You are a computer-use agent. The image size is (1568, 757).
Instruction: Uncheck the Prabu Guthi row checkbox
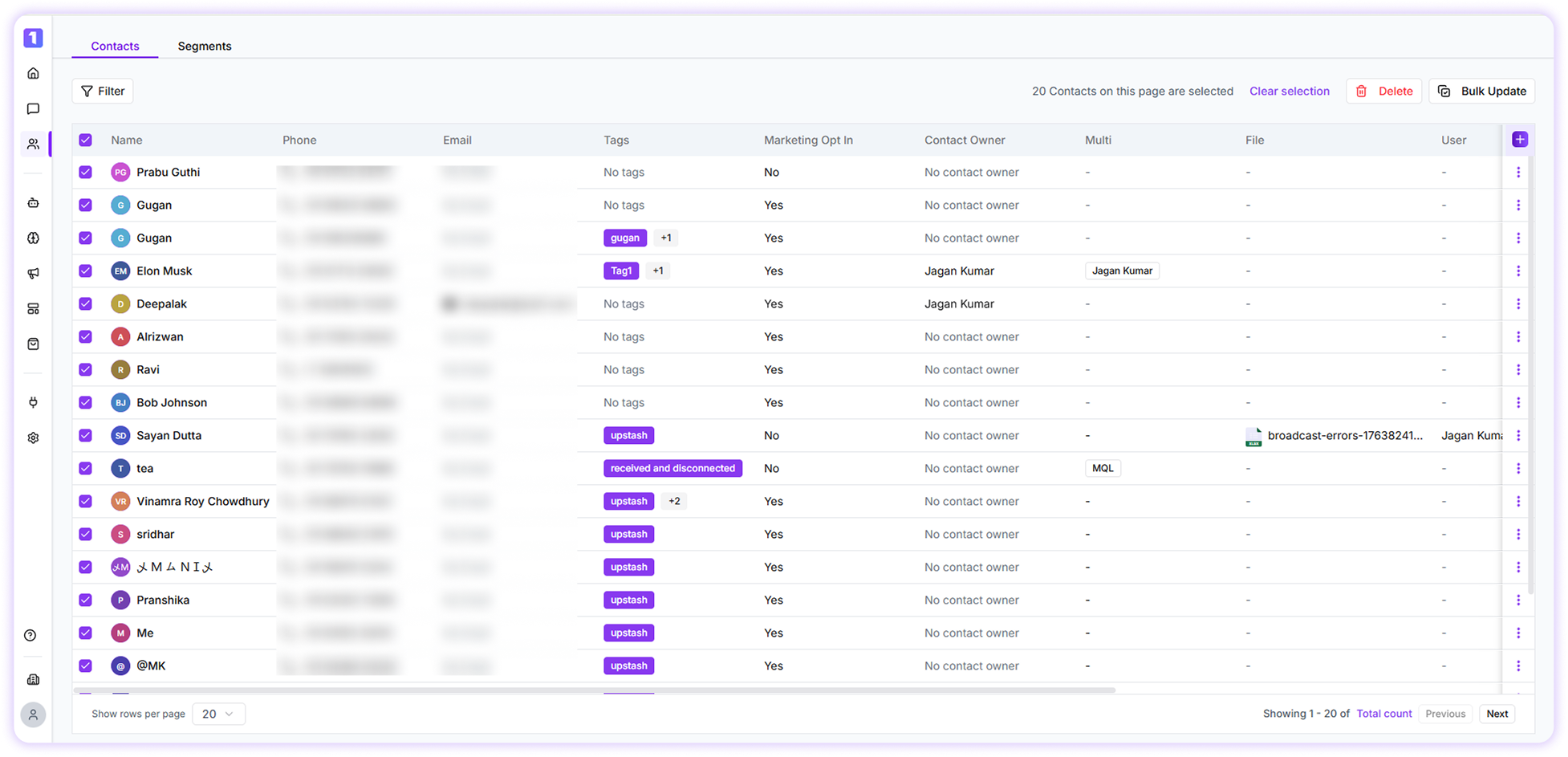[x=85, y=172]
